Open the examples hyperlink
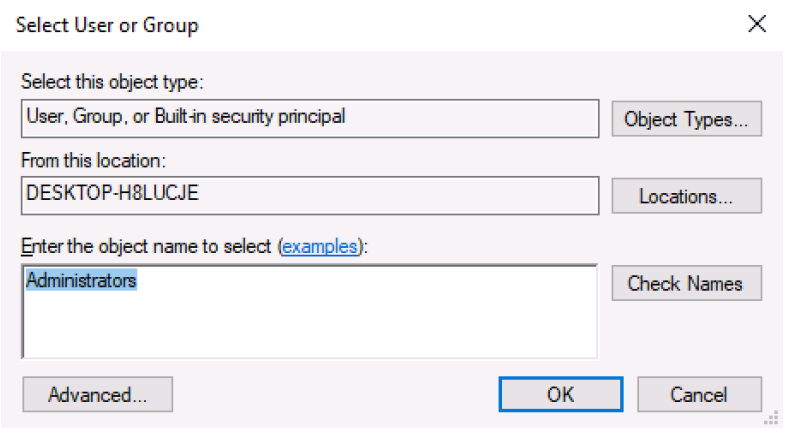 319,246
